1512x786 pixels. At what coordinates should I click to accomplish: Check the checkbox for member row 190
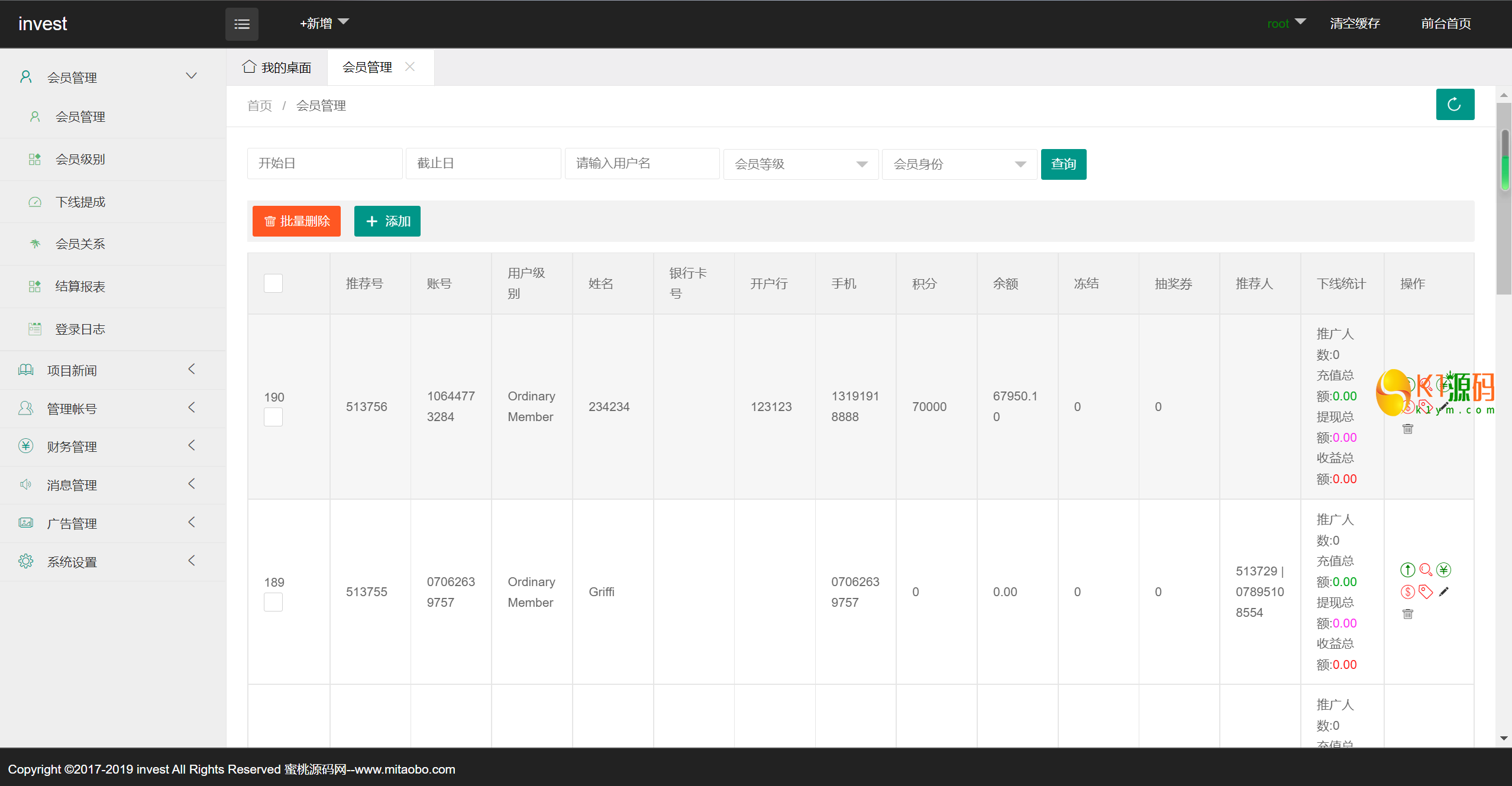pos(273,417)
